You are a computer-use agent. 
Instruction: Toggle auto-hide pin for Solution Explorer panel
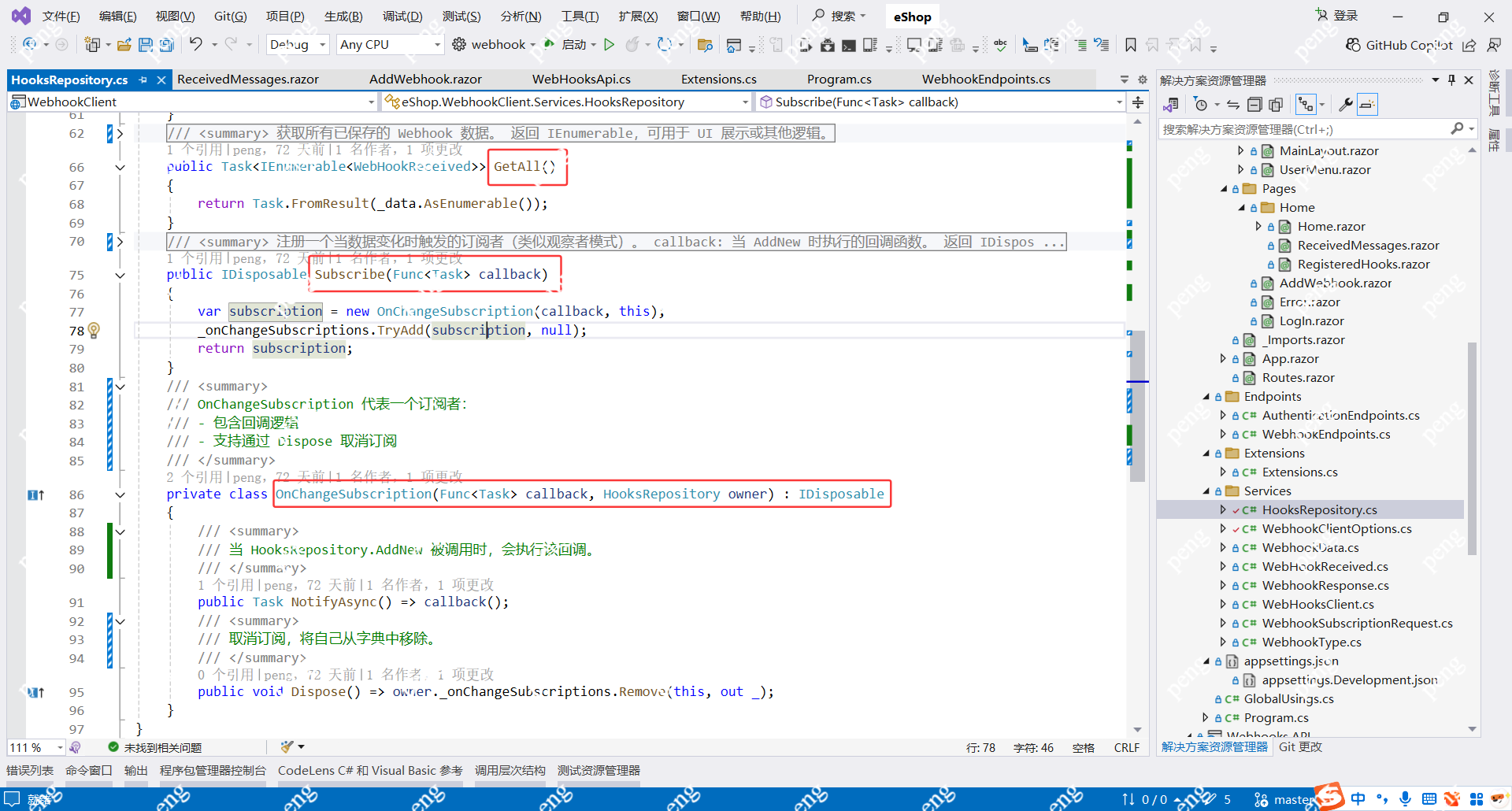[1452, 80]
